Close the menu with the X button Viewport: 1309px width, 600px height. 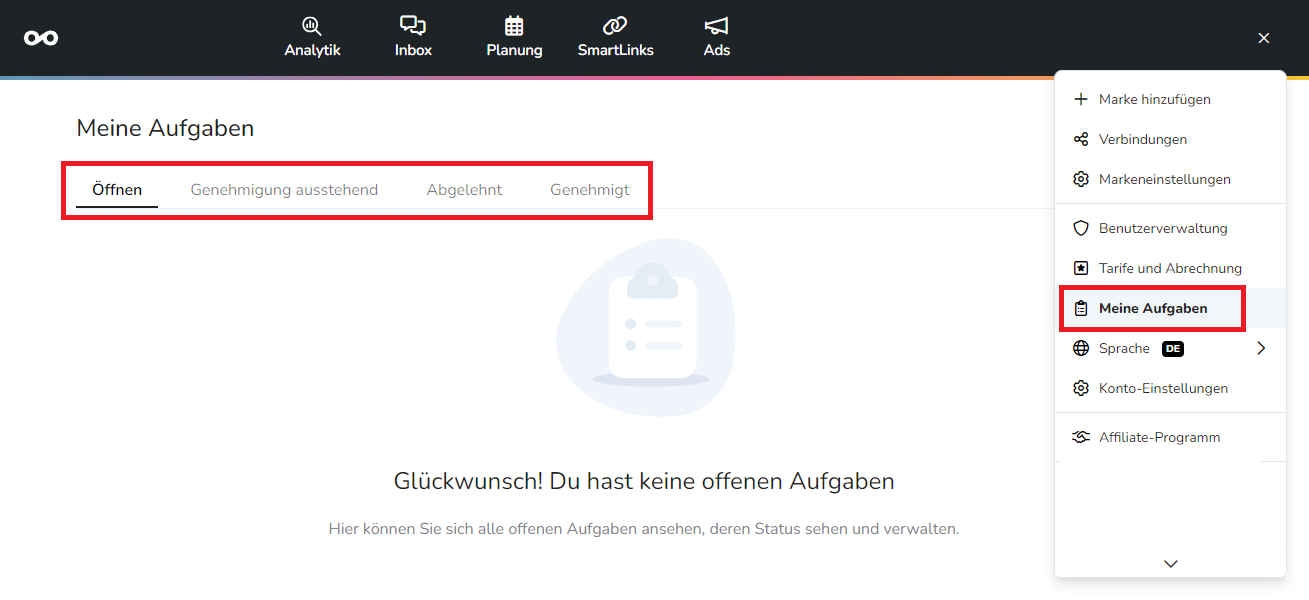tap(1264, 38)
